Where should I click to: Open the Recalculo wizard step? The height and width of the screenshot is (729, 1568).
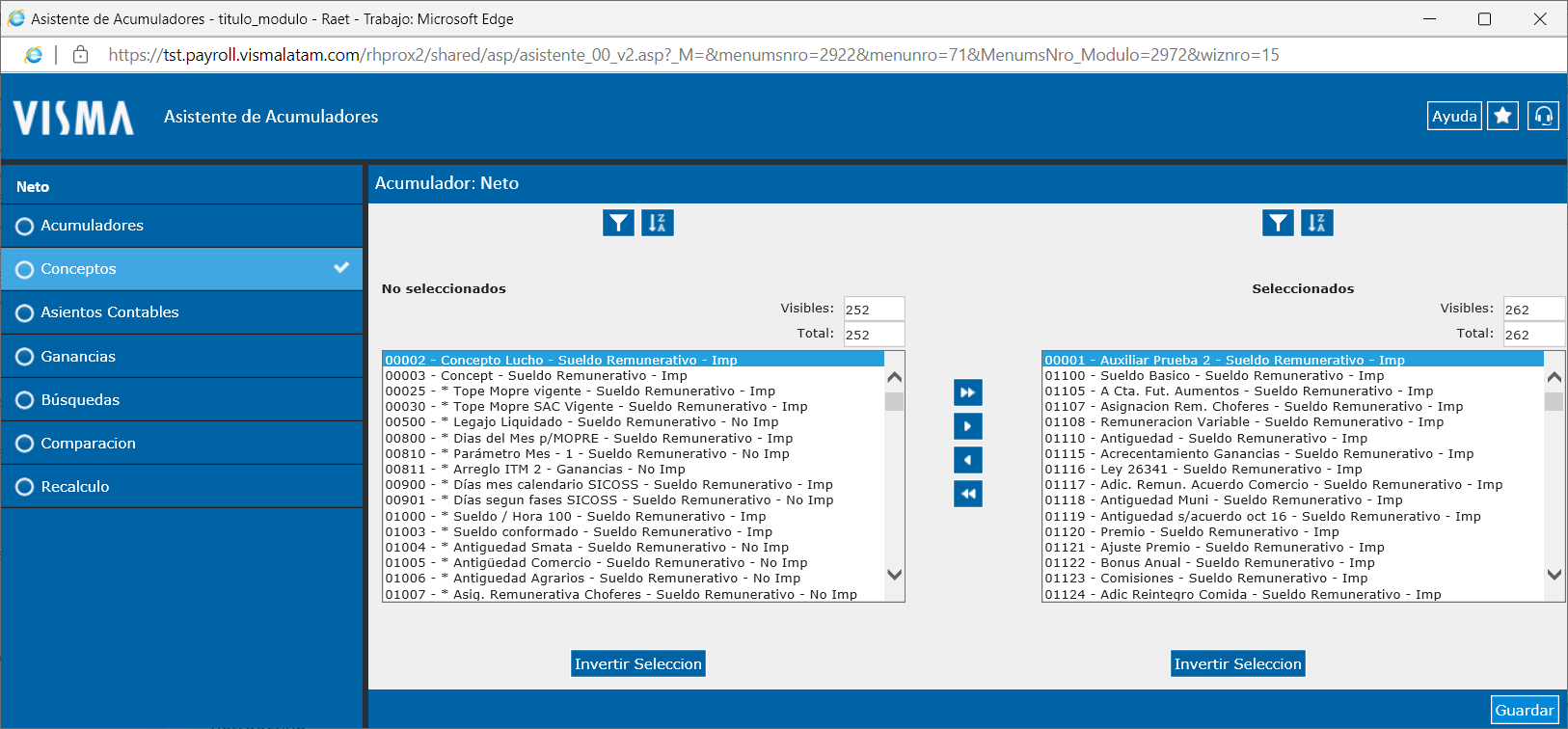coord(181,486)
